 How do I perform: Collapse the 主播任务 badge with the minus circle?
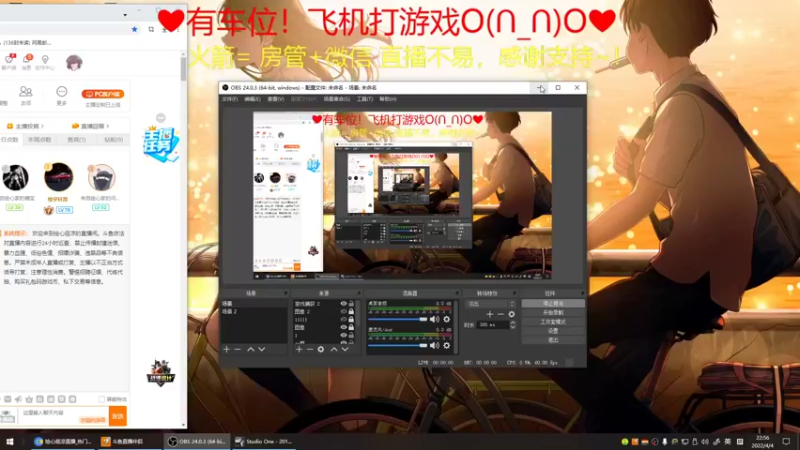pos(161,118)
